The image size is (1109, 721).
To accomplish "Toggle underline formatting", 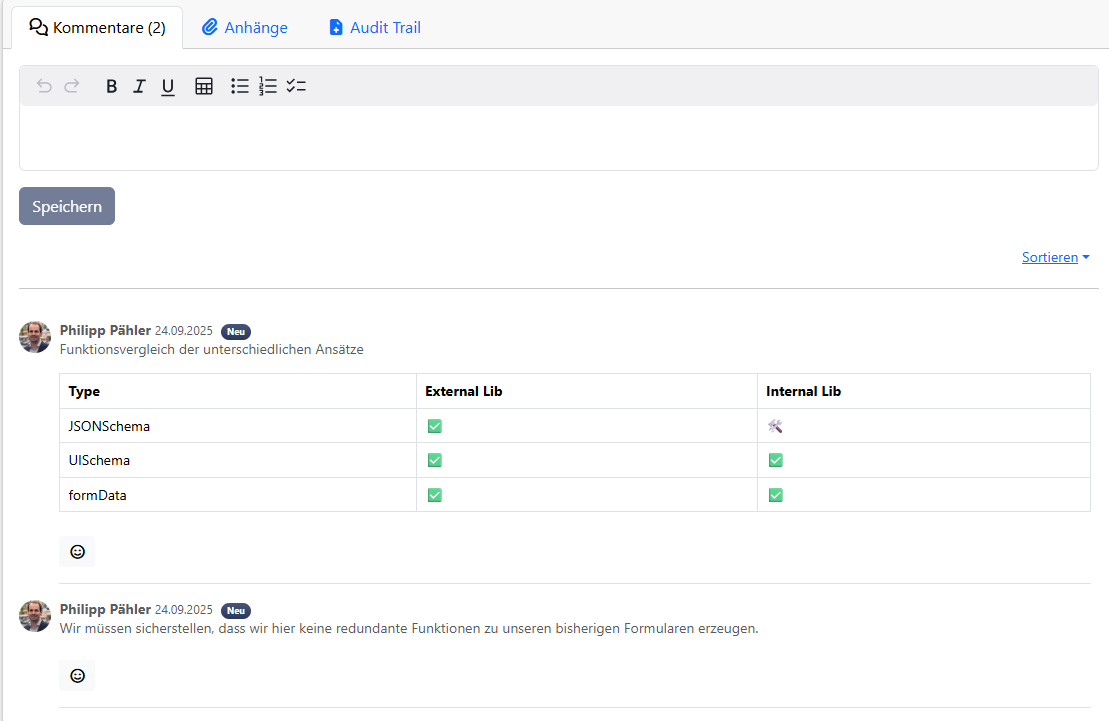I will [x=168, y=87].
